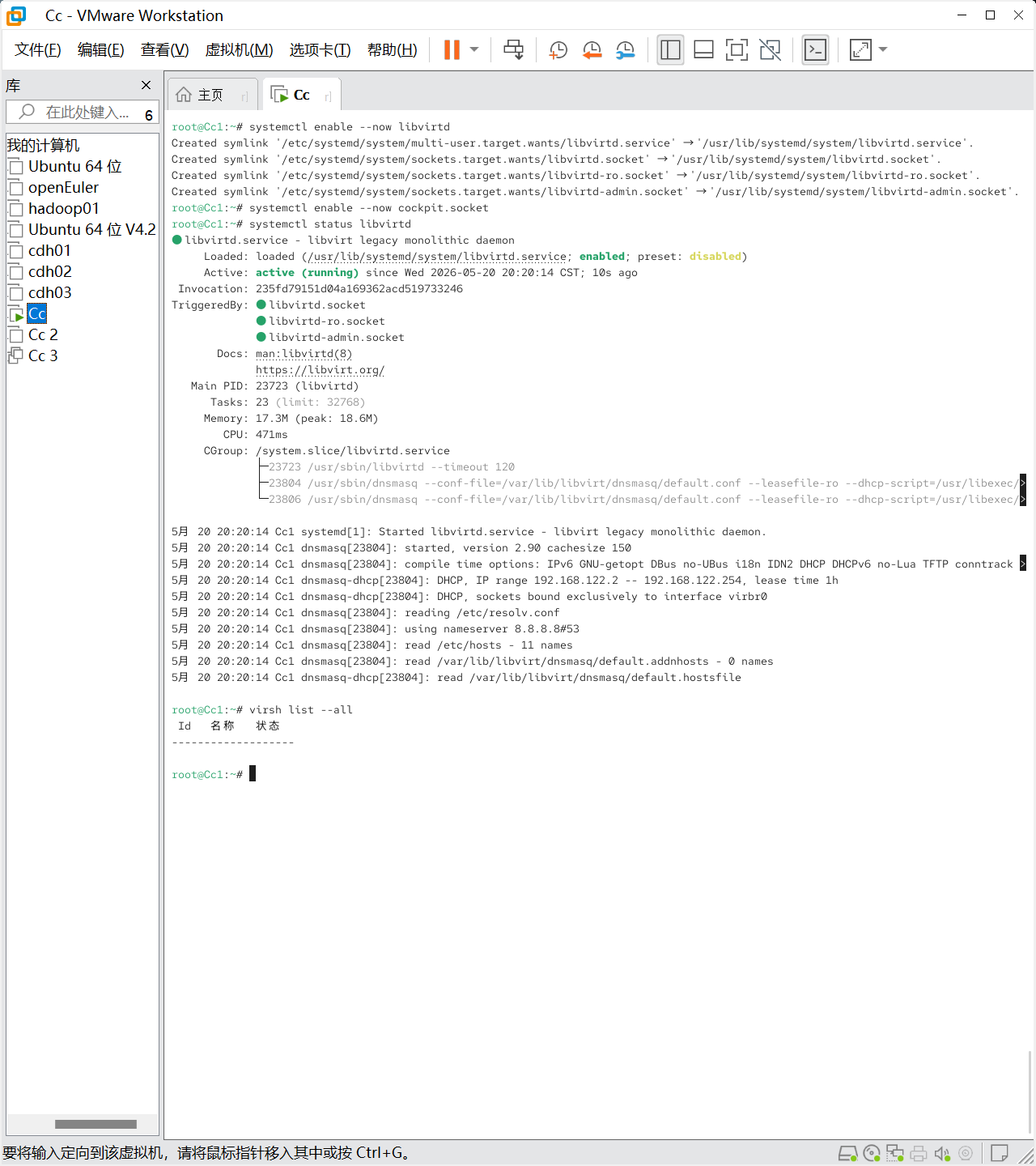The height and width of the screenshot is (1166, 1036).
Task: Take a snapshot of this virtual machine
Action: coord(558,49)
